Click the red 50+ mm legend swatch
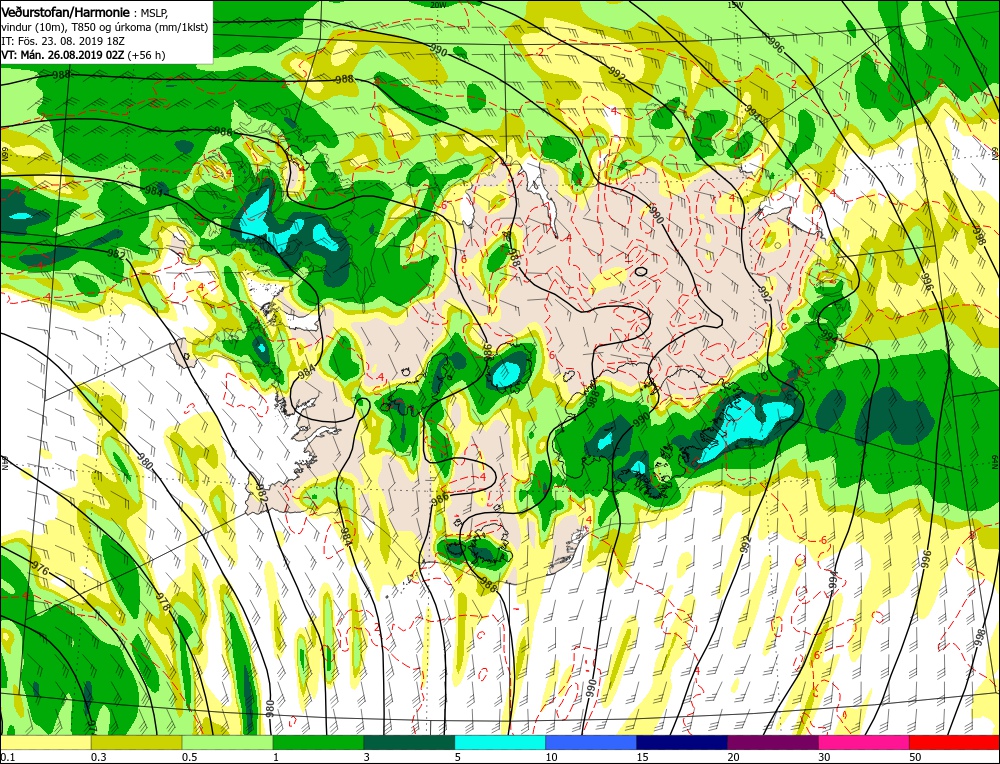Image resolution: width=1000 pixels, height=764 pixels. (954, 742)
